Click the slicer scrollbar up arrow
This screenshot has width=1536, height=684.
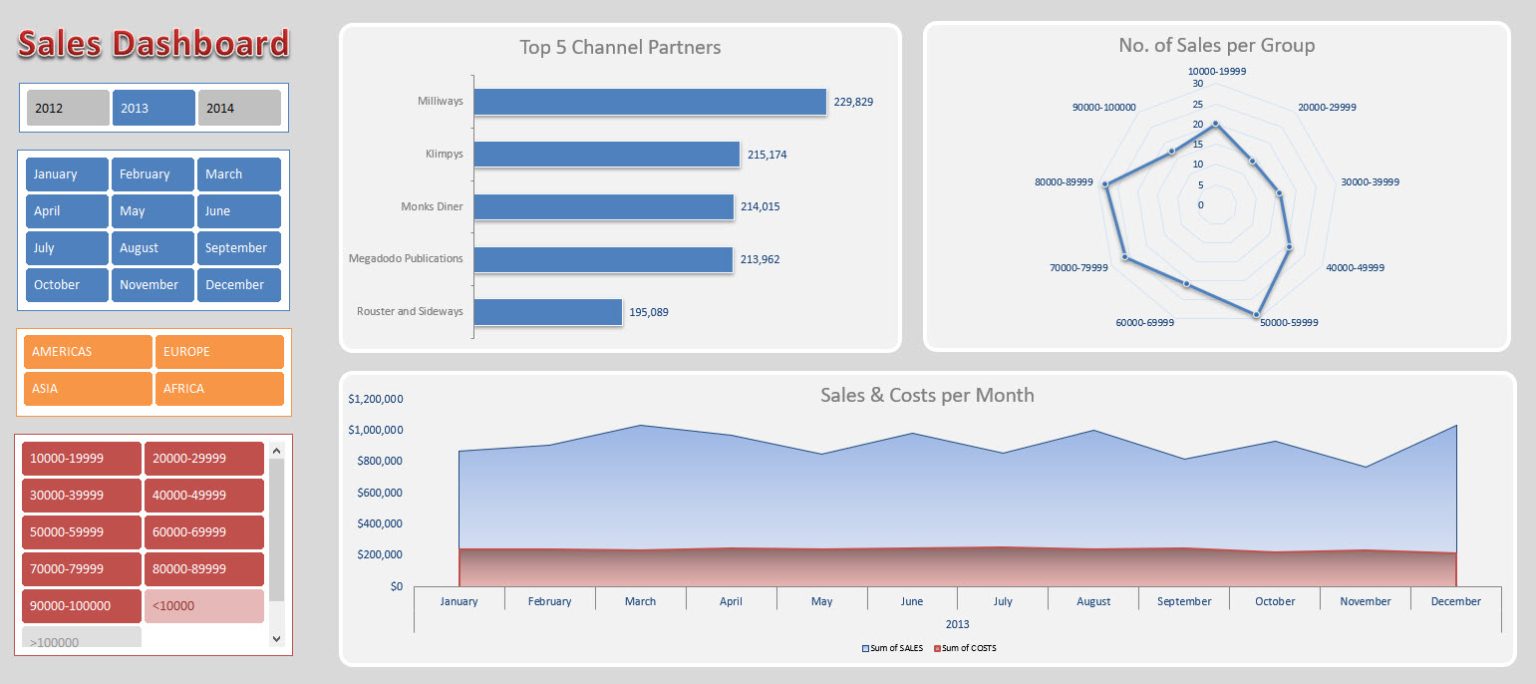(277, 451)
